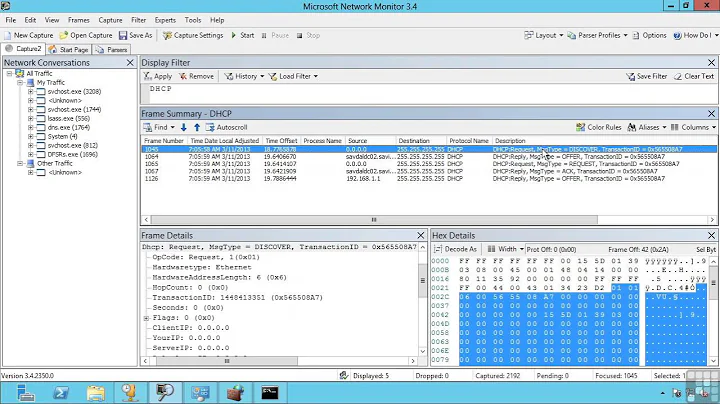Open Options from the toolbar
720x404 pixels.
pyautogui.click(x=649, y=35)
